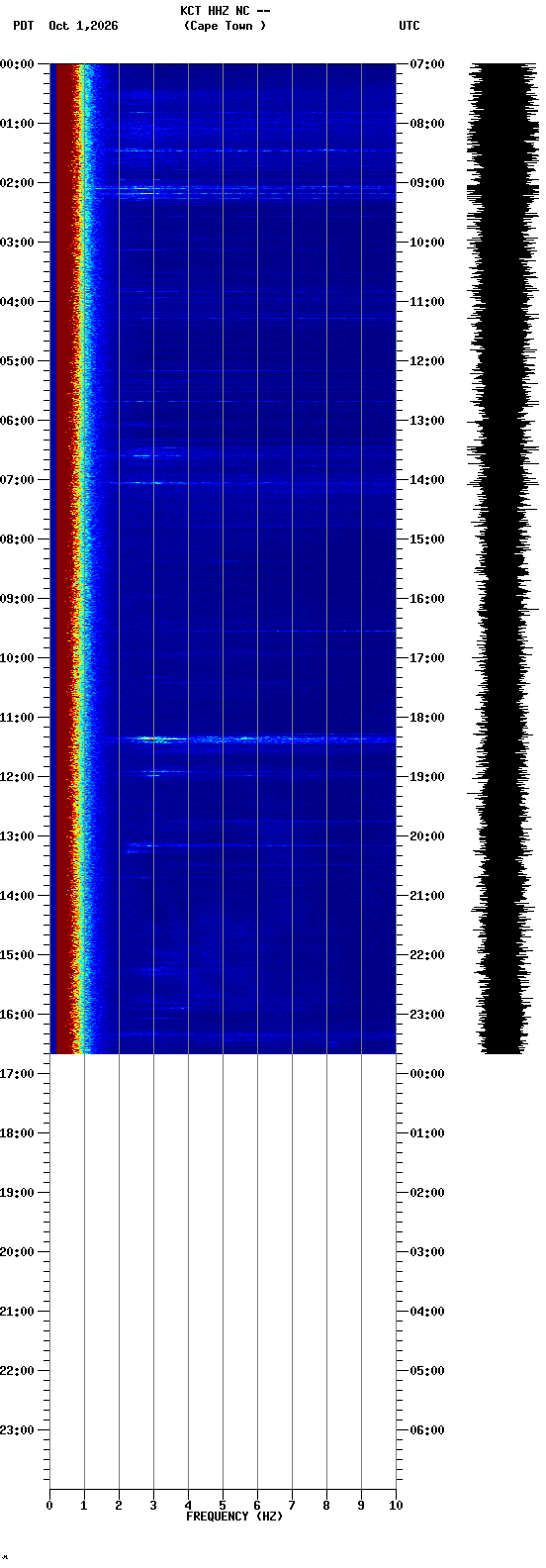Click the UTC '23:00' time label

pos(426,1015)
